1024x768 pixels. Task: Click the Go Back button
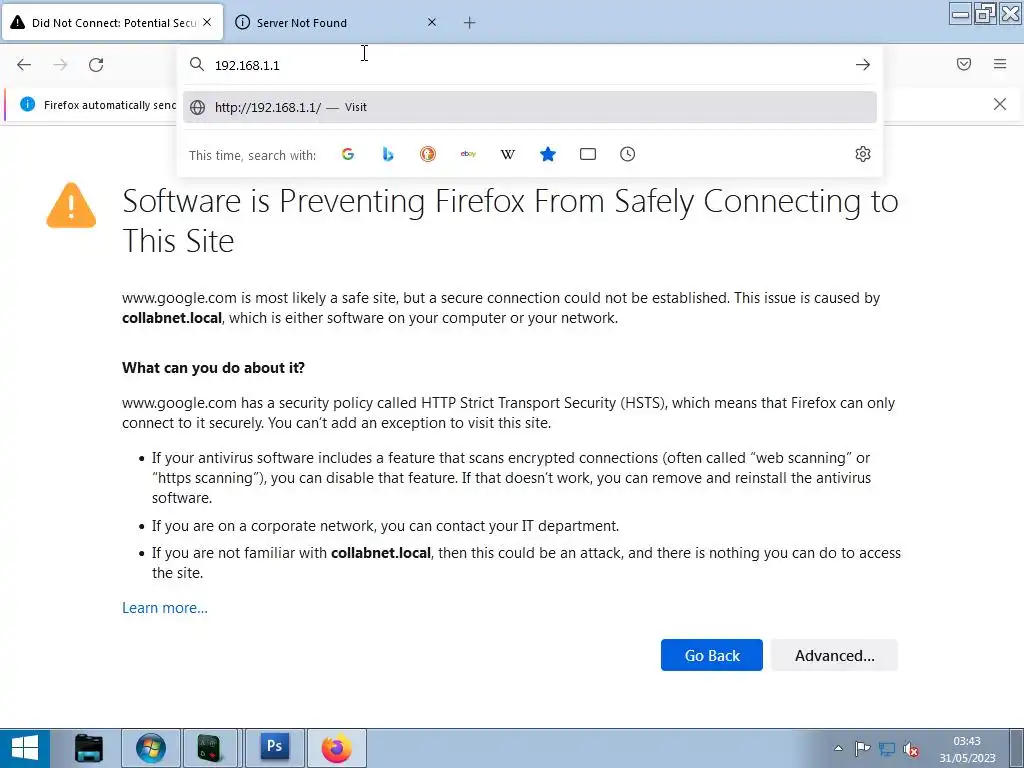tap(712, 655)
